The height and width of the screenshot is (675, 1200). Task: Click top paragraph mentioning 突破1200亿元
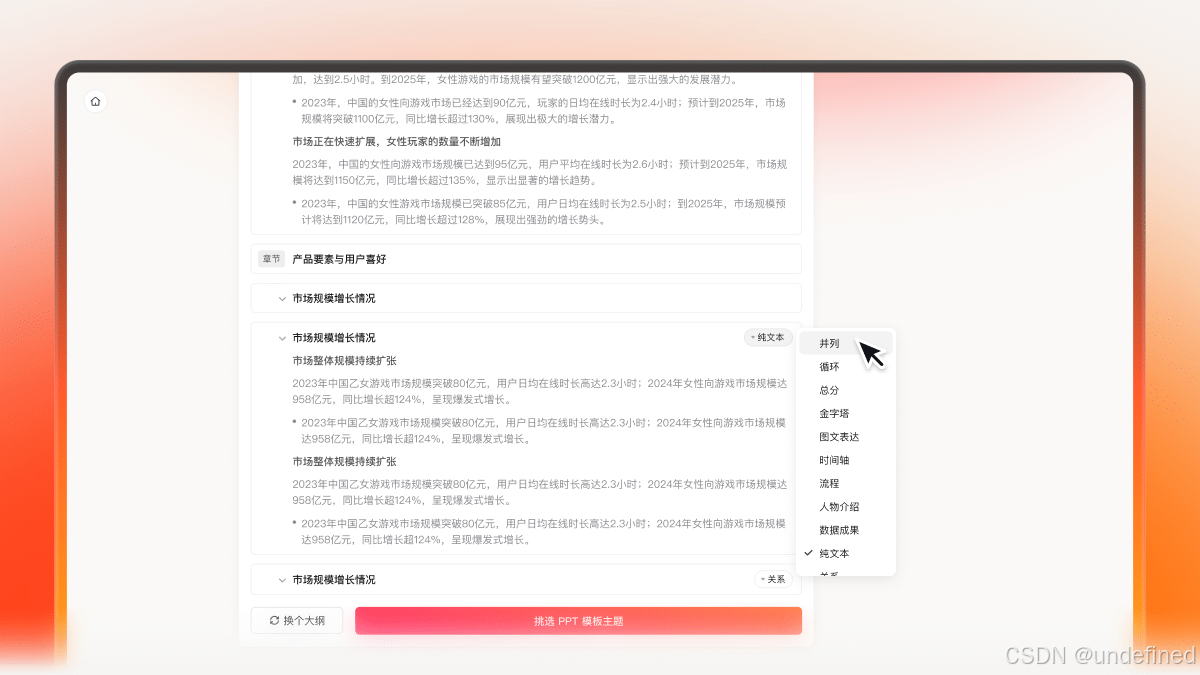(515, 79)
